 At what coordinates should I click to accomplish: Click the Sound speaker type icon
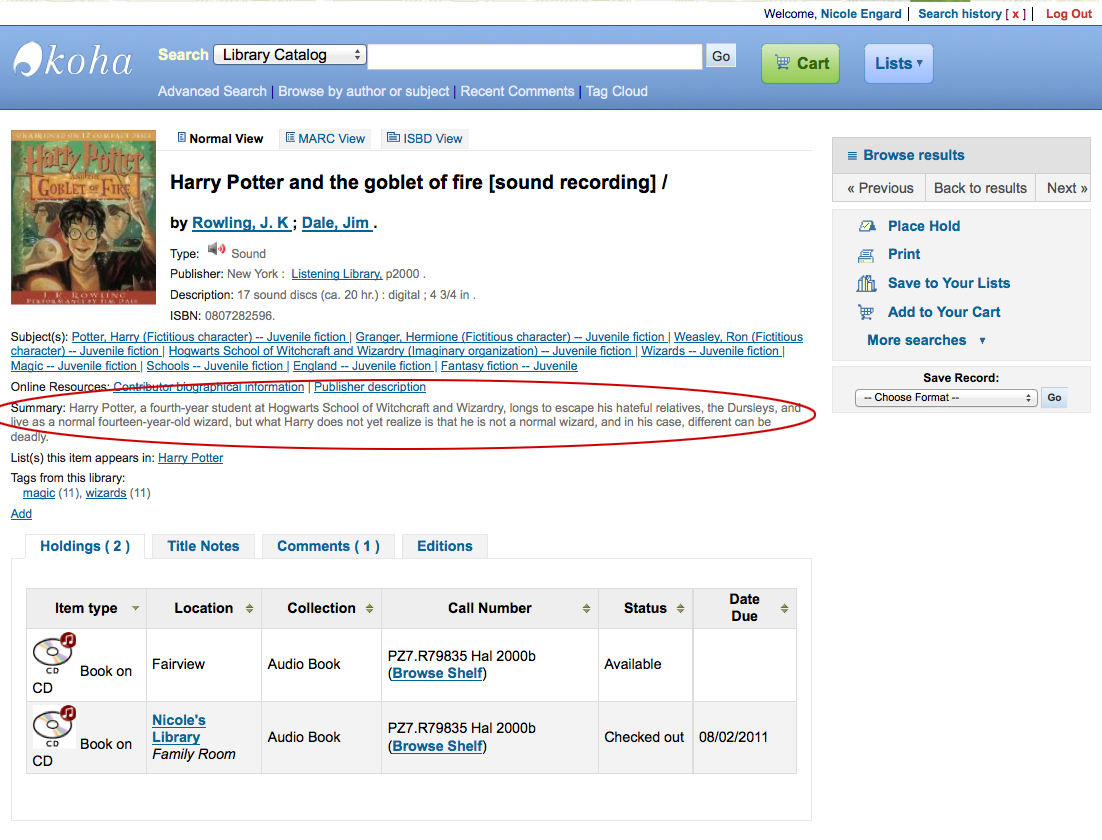point(216,250)
